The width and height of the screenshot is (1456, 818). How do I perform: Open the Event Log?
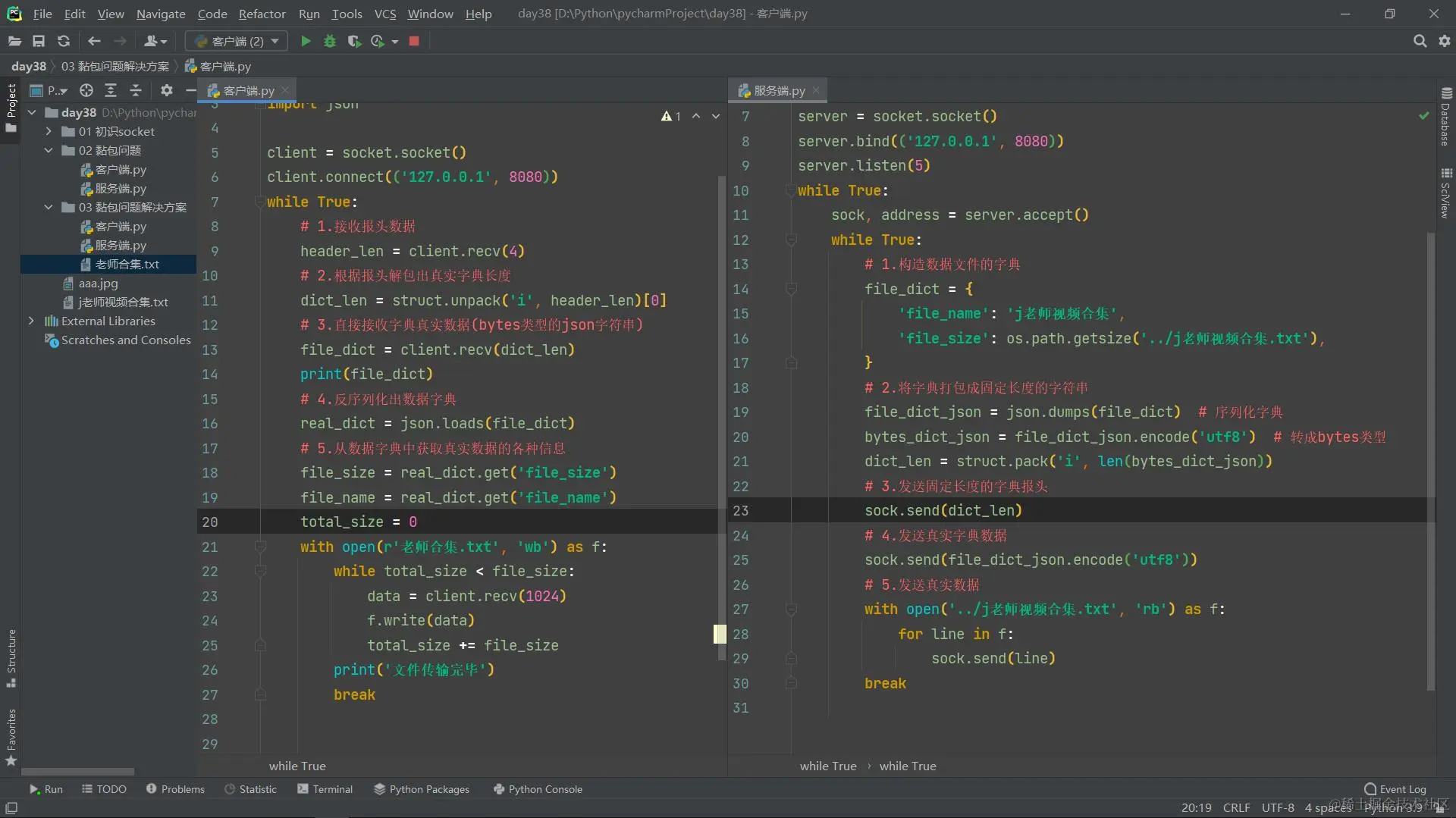[x=1395, y=789]
